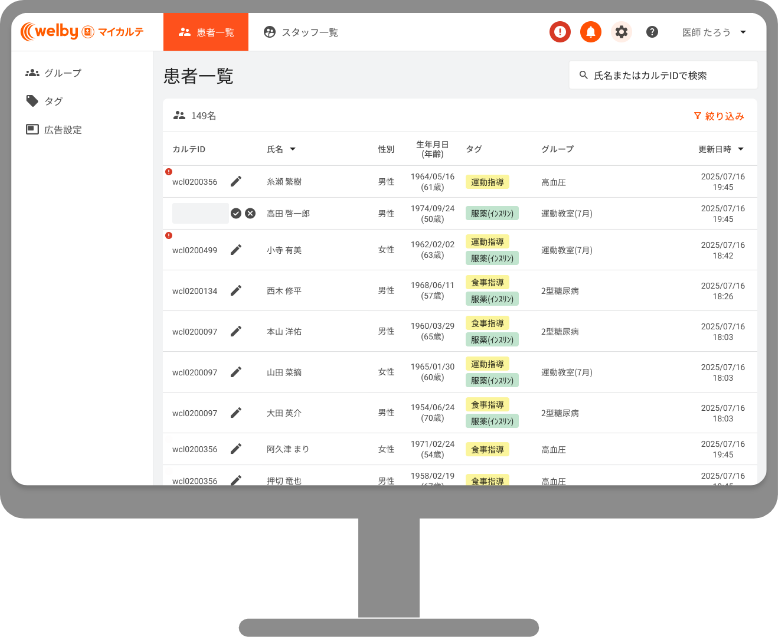
Task: Open グループ in the sidebar
Action: click(x=62, y=73)
